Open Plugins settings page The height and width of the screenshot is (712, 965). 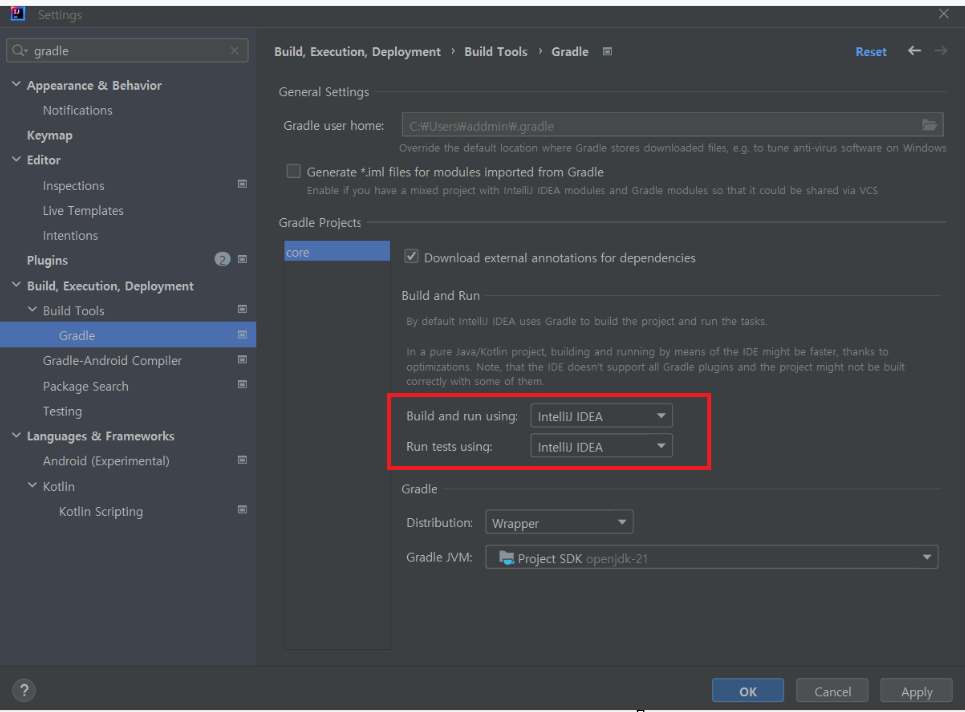pos(47,260)
